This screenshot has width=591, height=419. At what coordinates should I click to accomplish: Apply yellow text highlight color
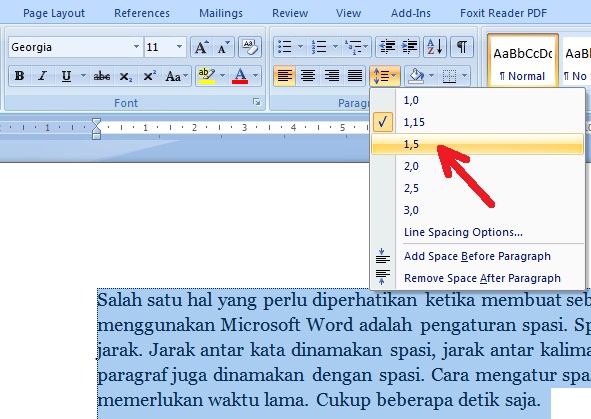[x=207, y=76]
